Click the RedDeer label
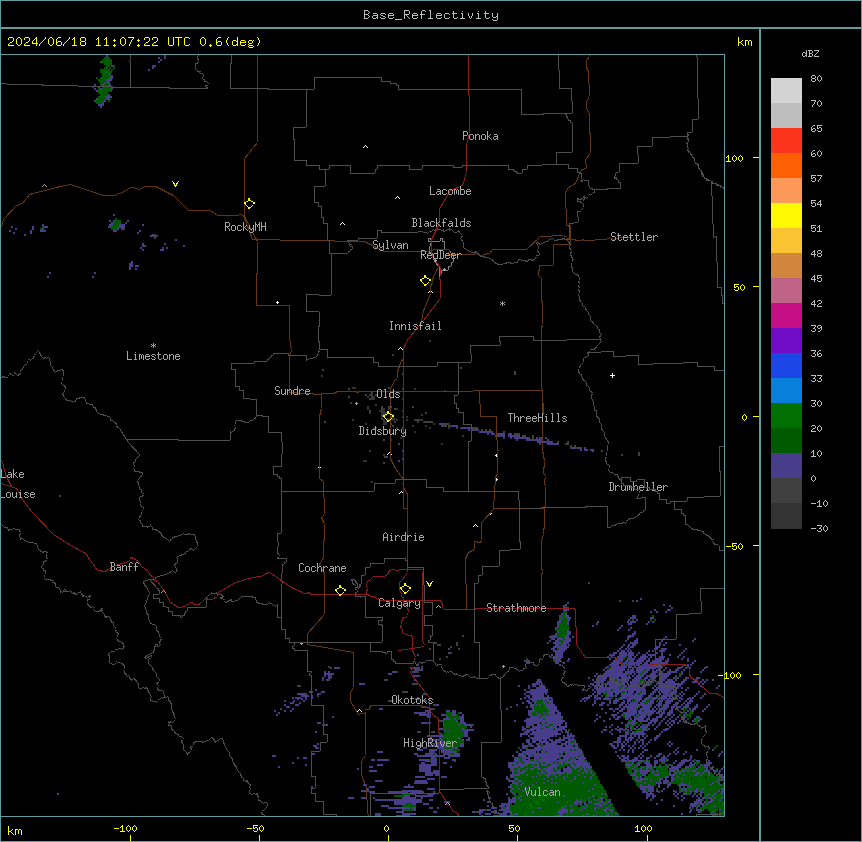 click(440, 255)
